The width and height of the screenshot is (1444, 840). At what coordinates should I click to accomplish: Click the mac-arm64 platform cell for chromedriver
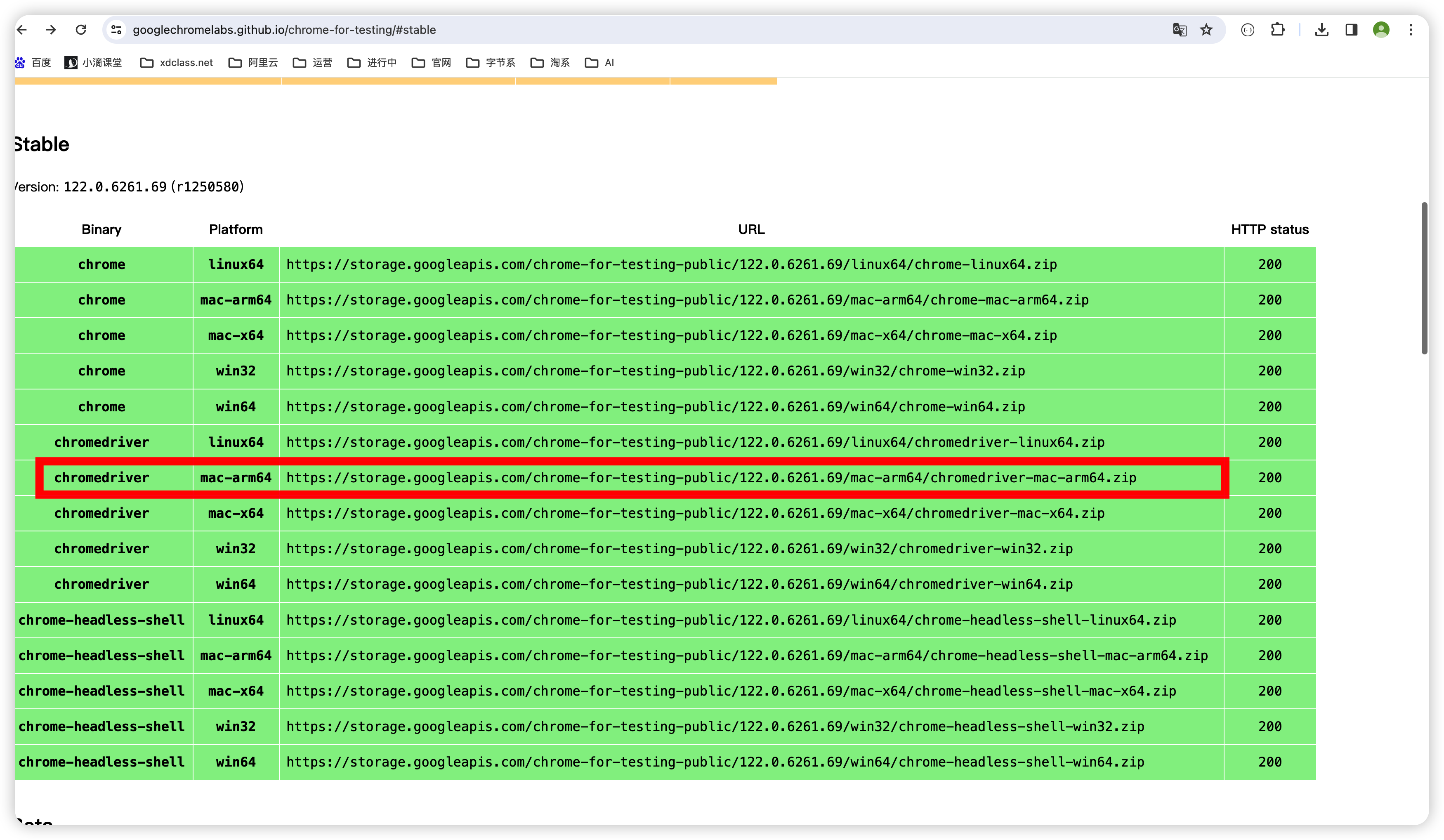(236, 477)
